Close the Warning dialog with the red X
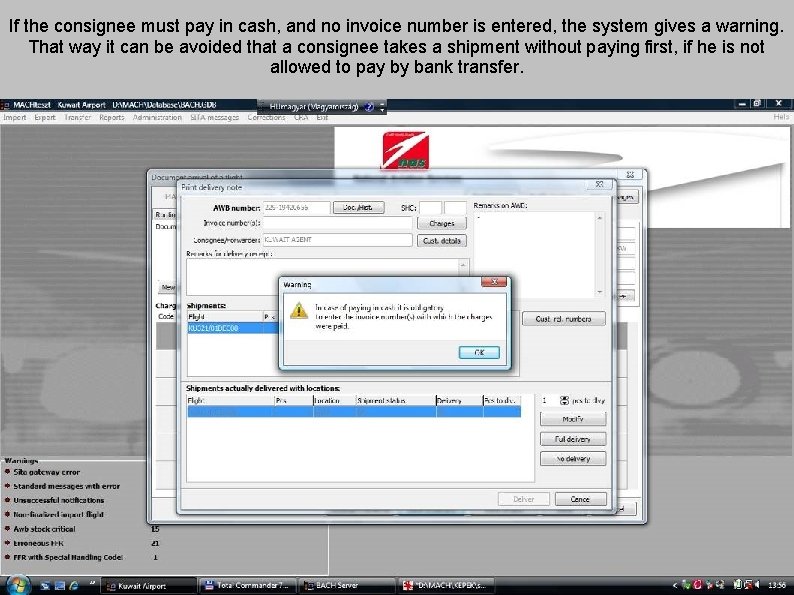 tap(494, 282)
